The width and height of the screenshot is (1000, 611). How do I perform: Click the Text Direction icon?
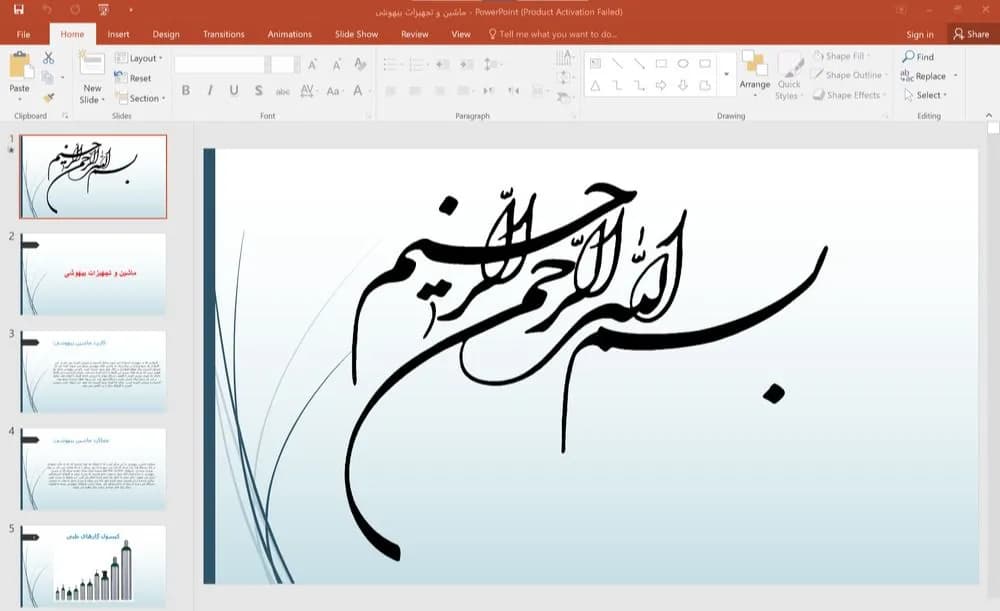point(564,58)
